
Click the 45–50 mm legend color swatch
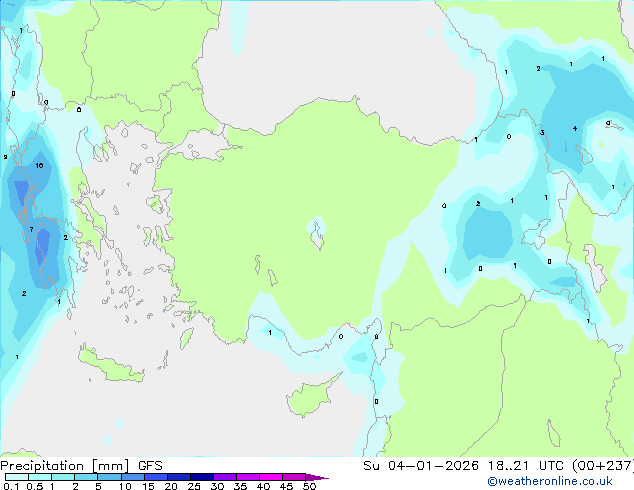point(294,477)
